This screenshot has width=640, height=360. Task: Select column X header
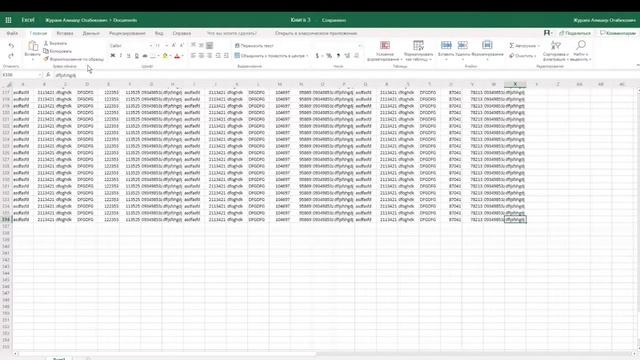pos(515,84)
